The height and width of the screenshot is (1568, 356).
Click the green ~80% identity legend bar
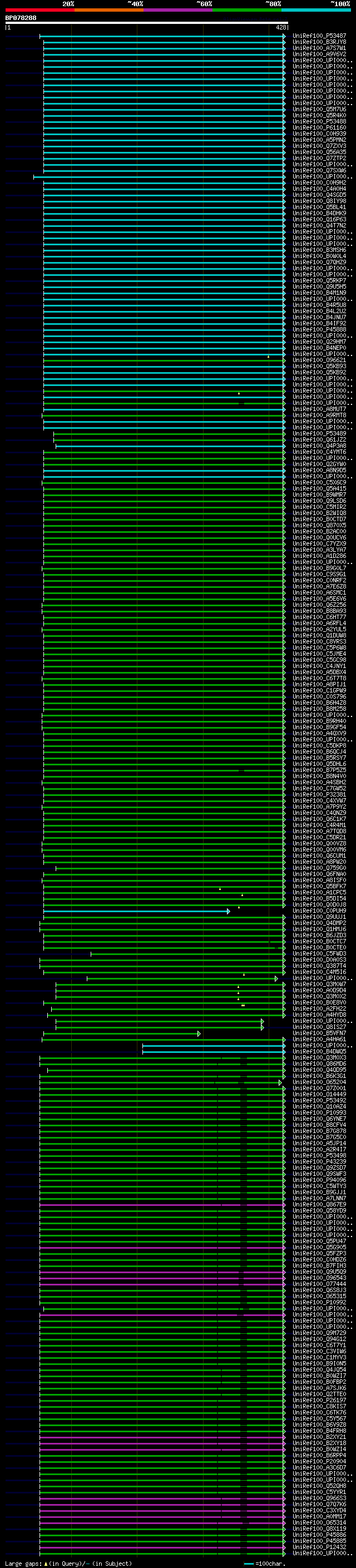(x=247, y=10)
